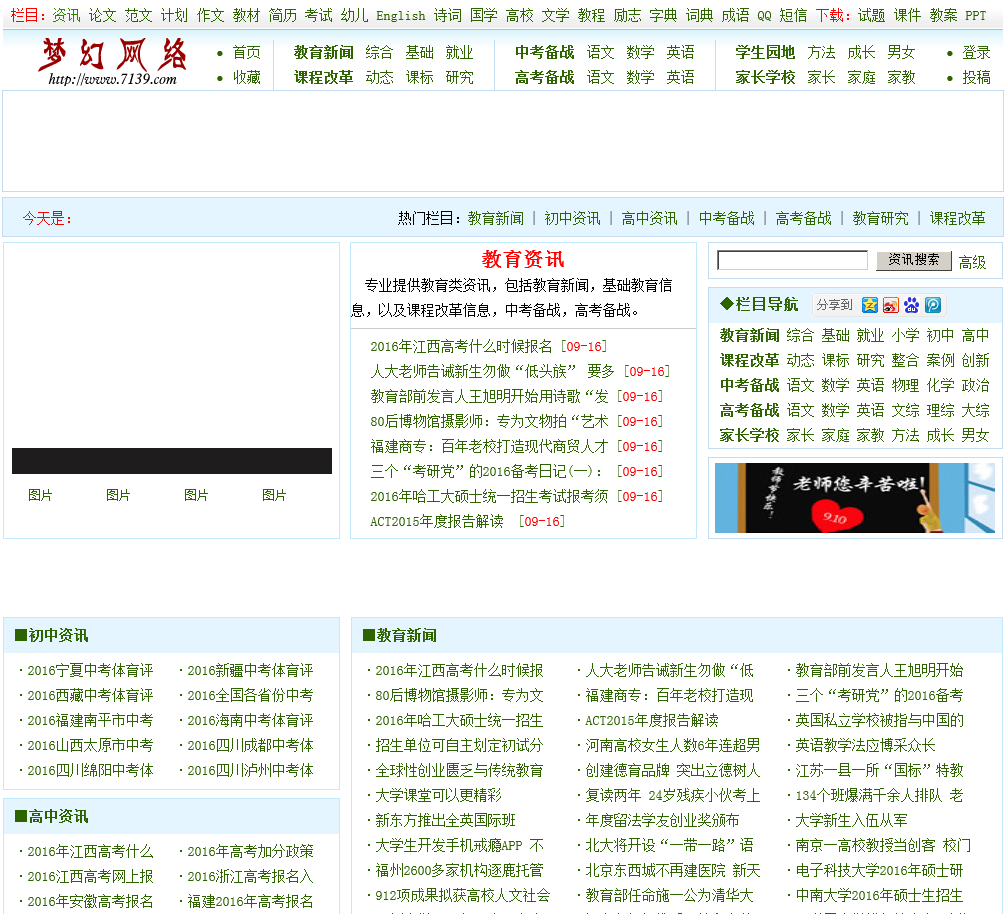The width and height of the screenshot is (1005, 914).
Task: Go to 首页 in the header
Action: 247,53
